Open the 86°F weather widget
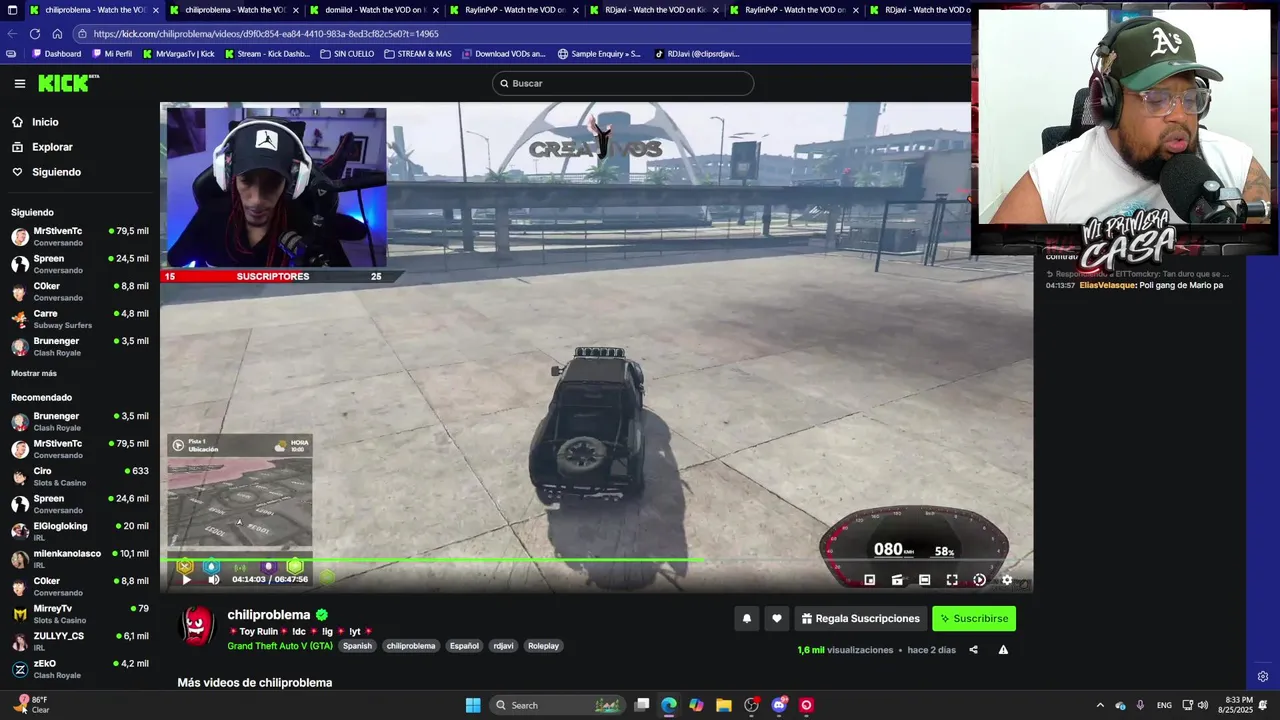The image size is (1280, 720). [x=30, y=705]
